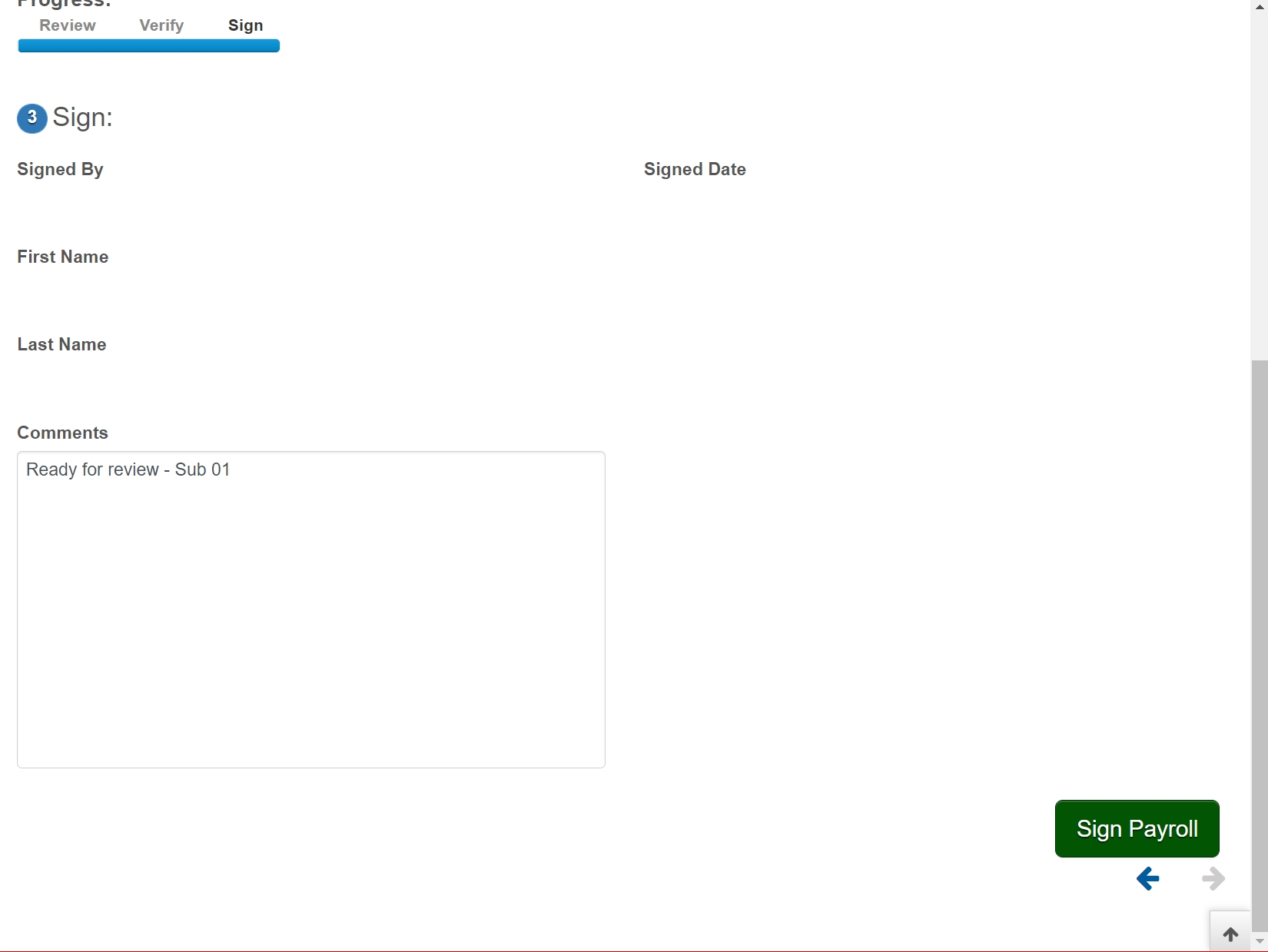Click the vertical scrollbar thumb
This screenshot has height=952, width=1268.
[x=1260, y=645]
